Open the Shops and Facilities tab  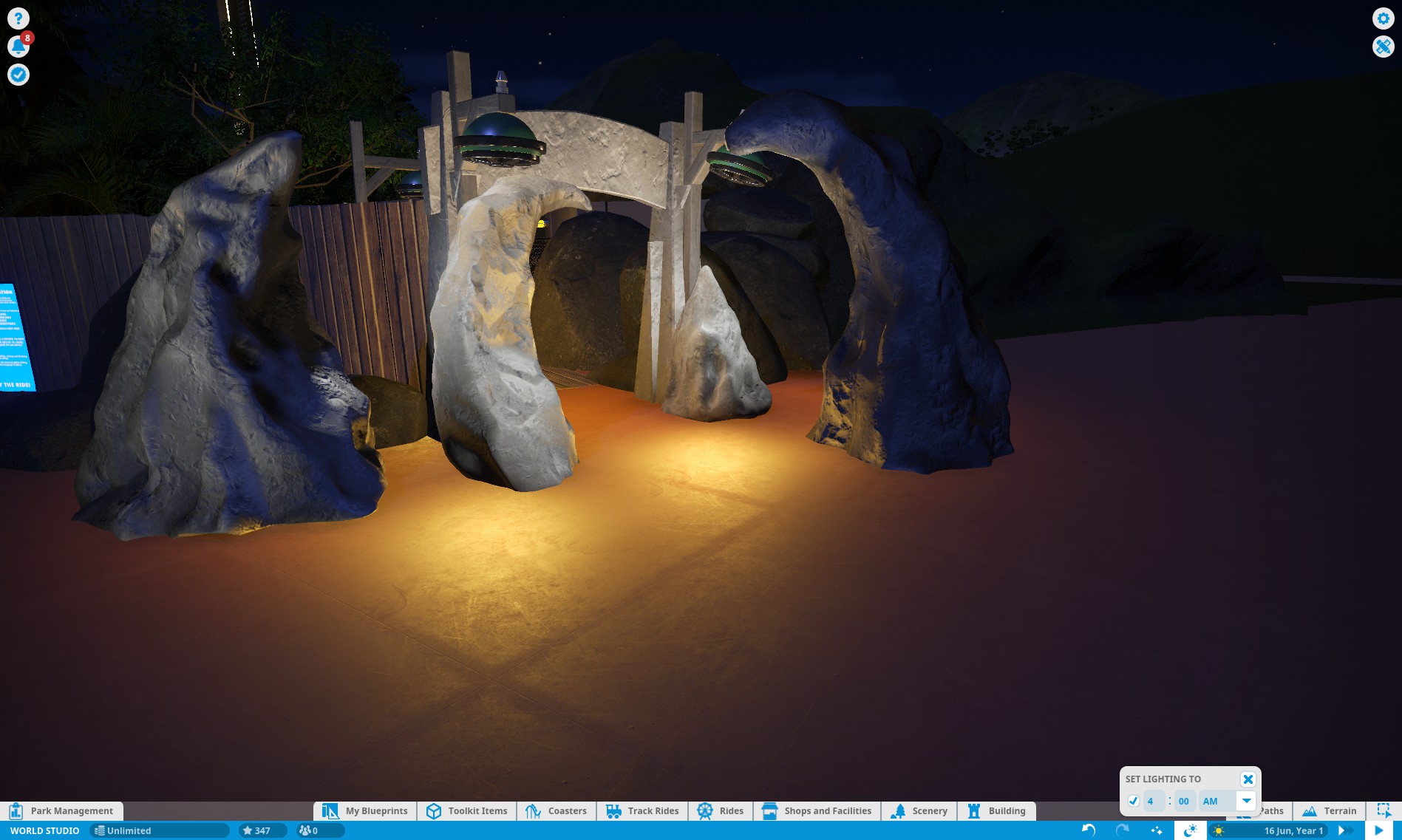[817, 810]
